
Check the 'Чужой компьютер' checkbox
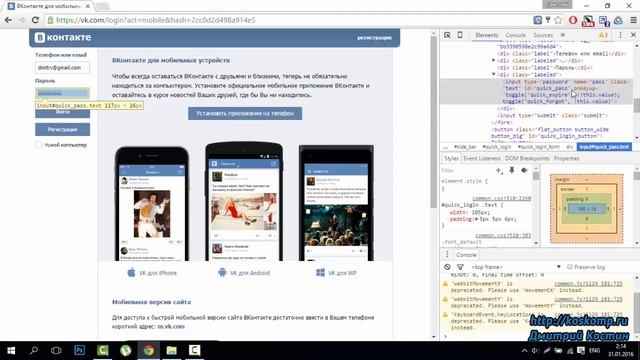point(38,145)
